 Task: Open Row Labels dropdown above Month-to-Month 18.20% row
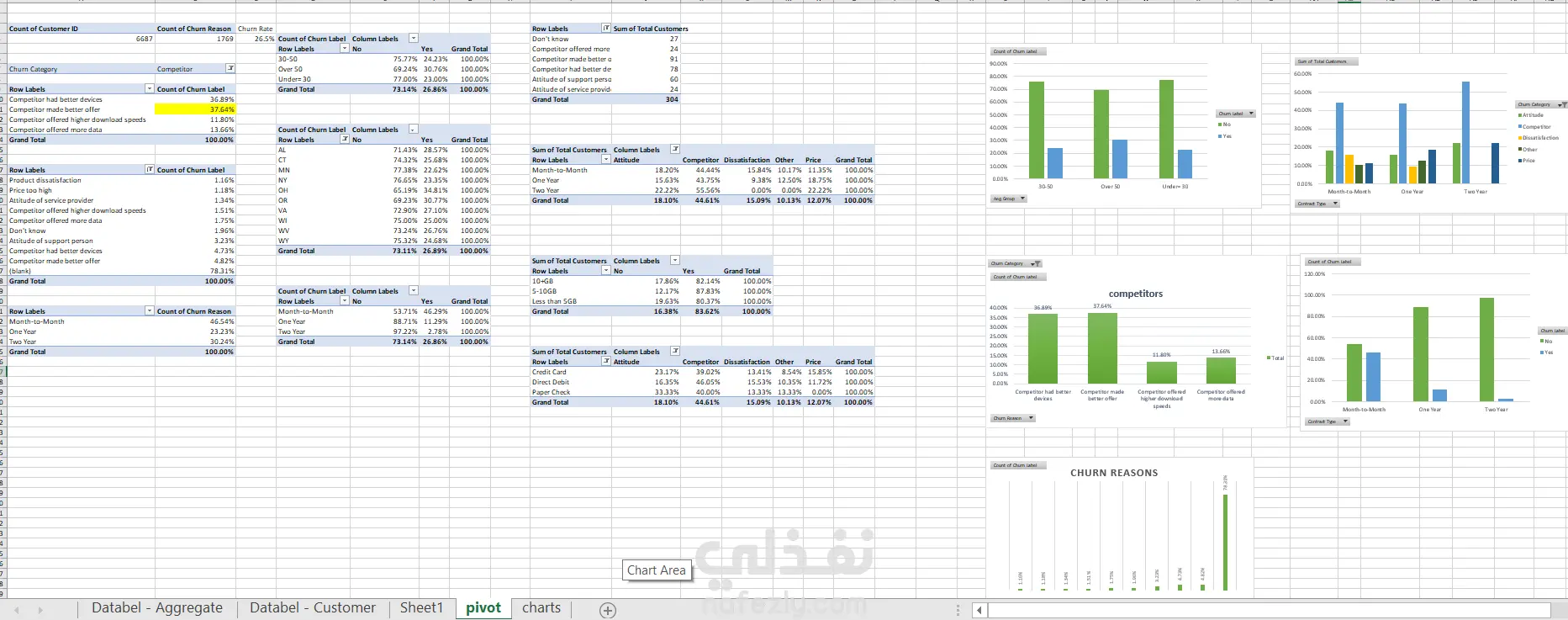click(x=606, y=160)
